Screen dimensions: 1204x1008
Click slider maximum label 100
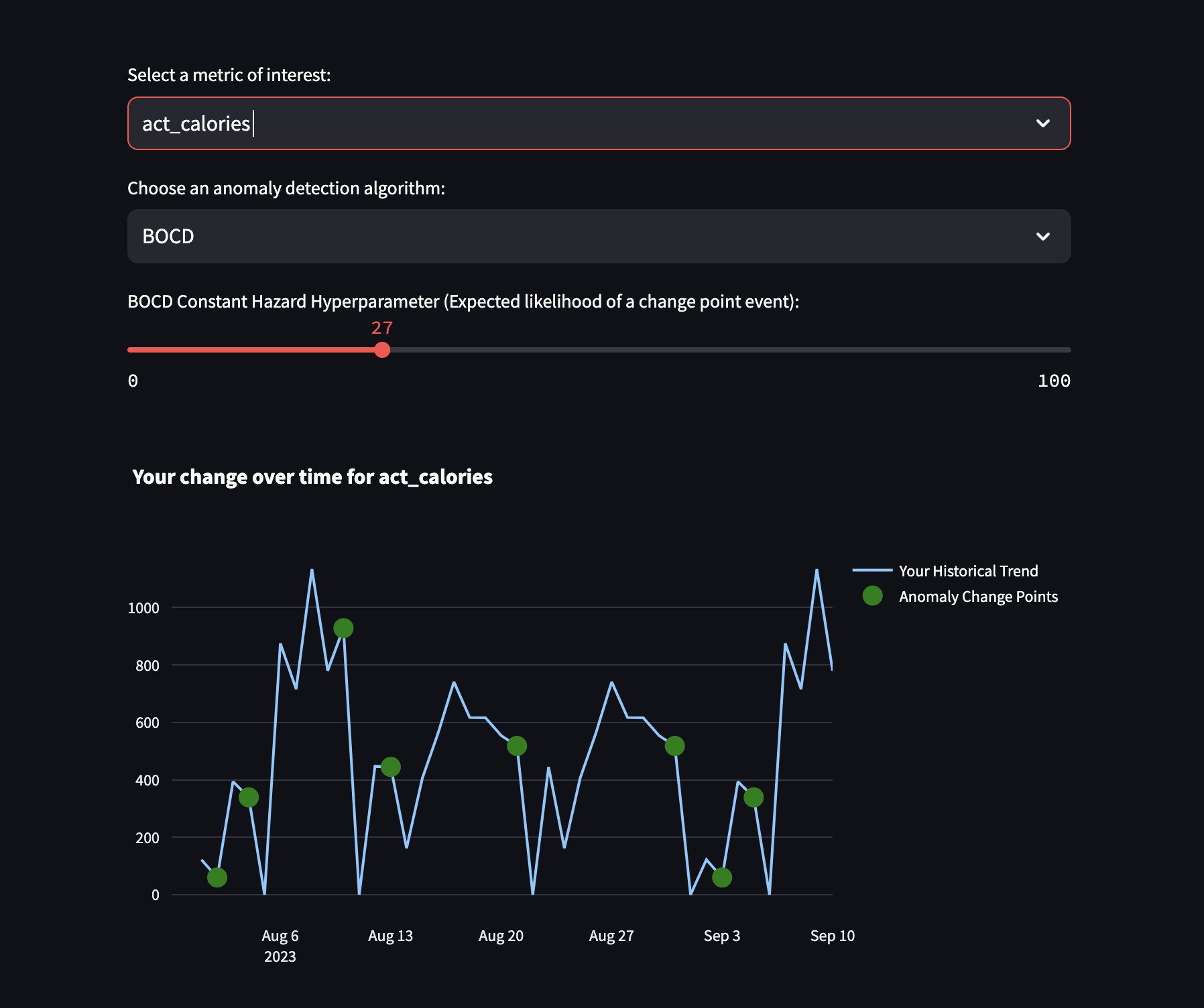click(1054, 381)
